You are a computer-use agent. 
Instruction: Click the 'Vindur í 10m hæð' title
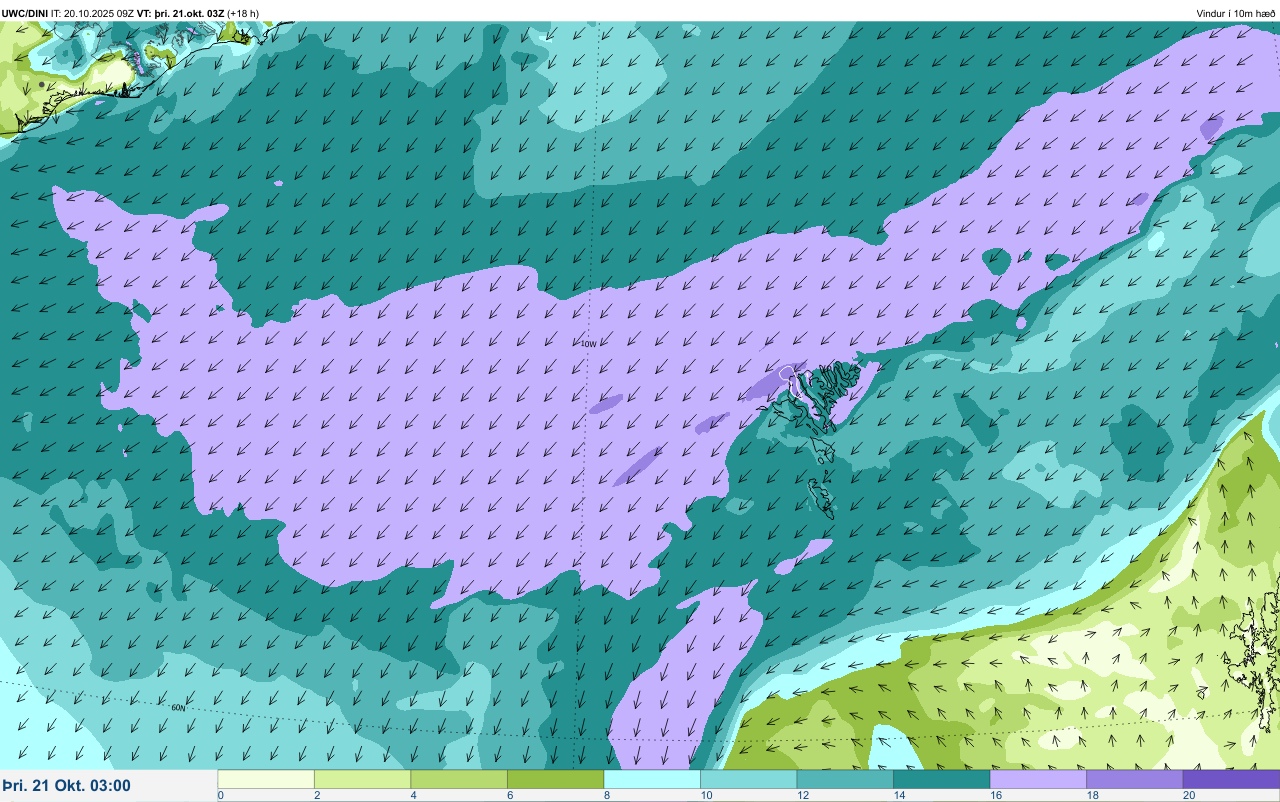tap(1236, 13)
